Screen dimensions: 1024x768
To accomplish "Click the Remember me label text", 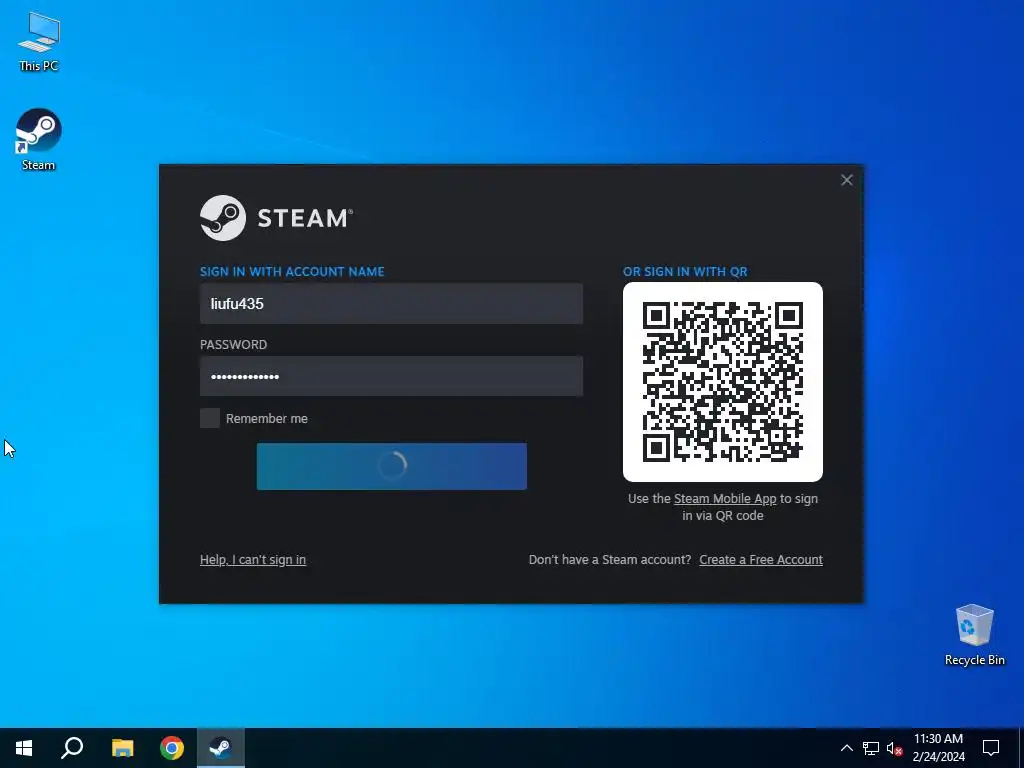I will pos(266,419).
